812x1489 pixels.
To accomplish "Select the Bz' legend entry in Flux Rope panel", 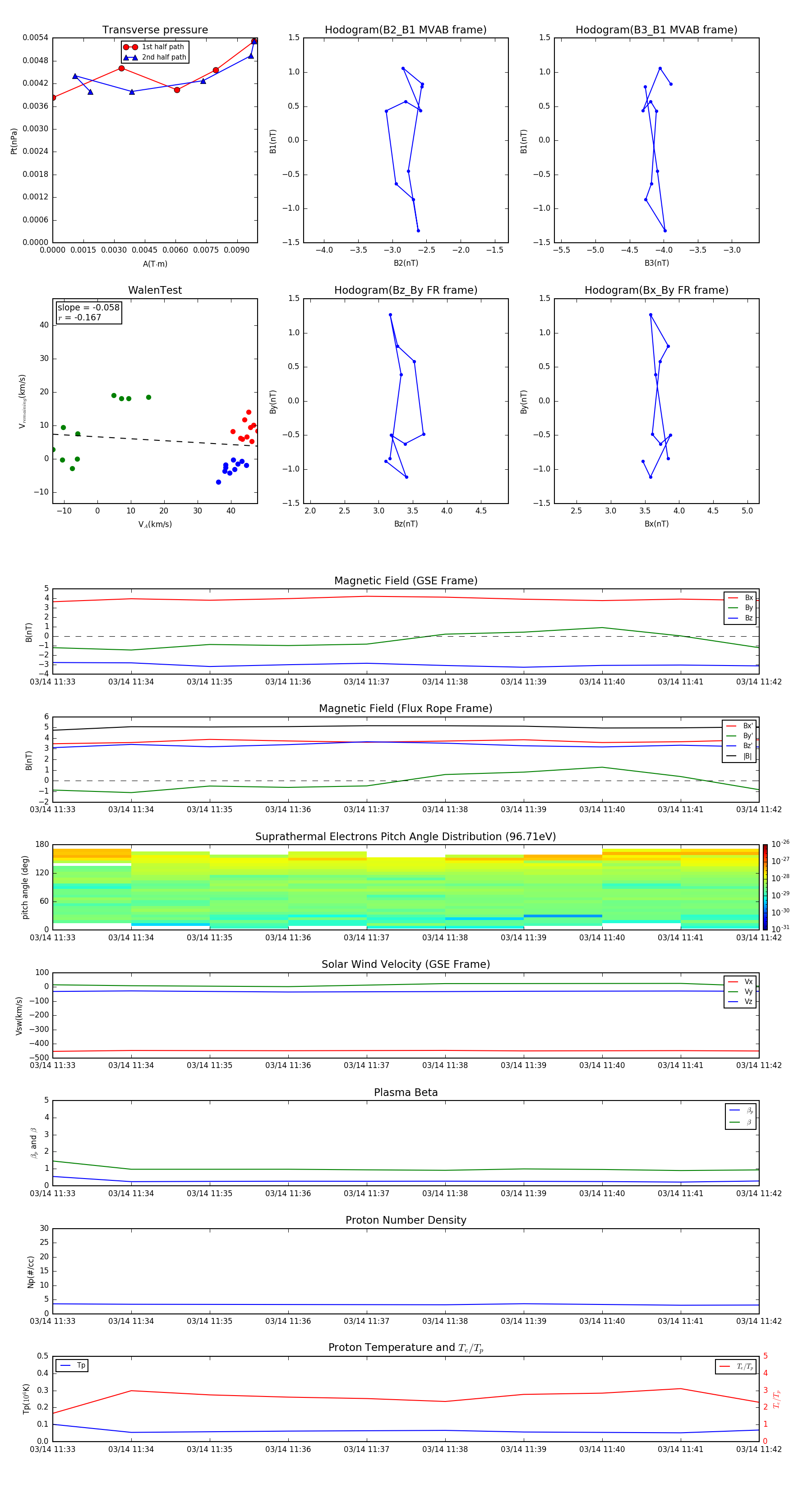I will [739, 746].
